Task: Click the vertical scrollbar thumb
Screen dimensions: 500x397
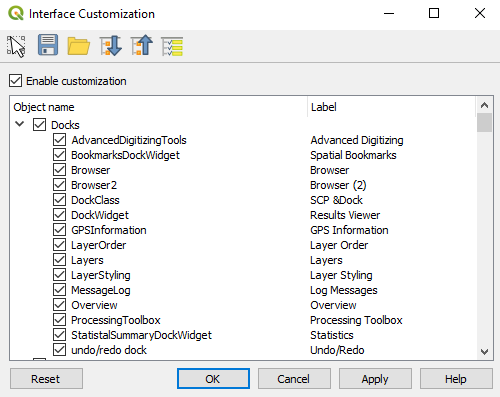Action: coord(484,123)
